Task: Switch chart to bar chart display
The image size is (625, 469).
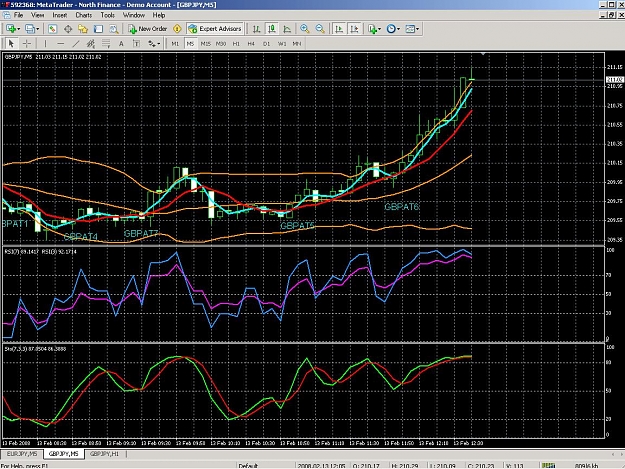Action: tap(257, 29)
